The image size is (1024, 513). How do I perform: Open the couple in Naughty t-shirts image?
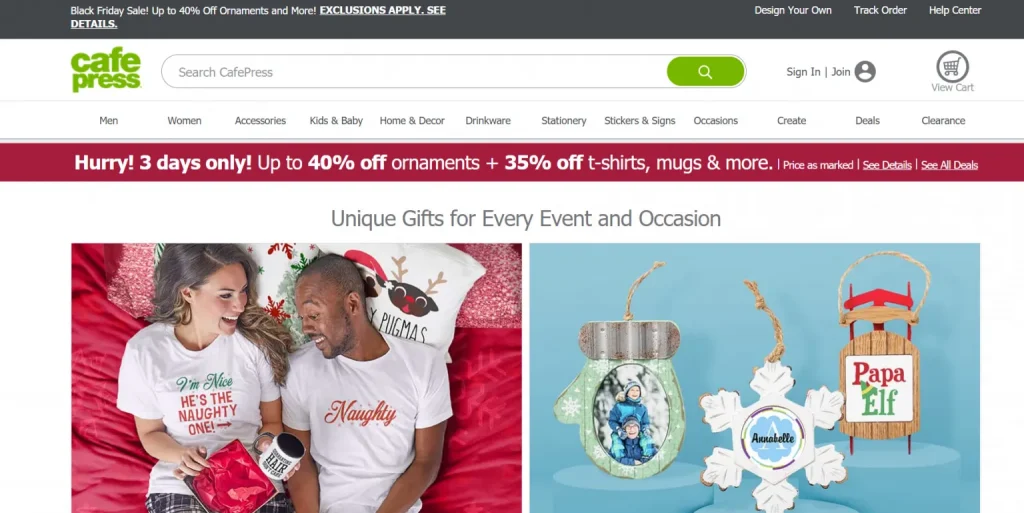296,378
